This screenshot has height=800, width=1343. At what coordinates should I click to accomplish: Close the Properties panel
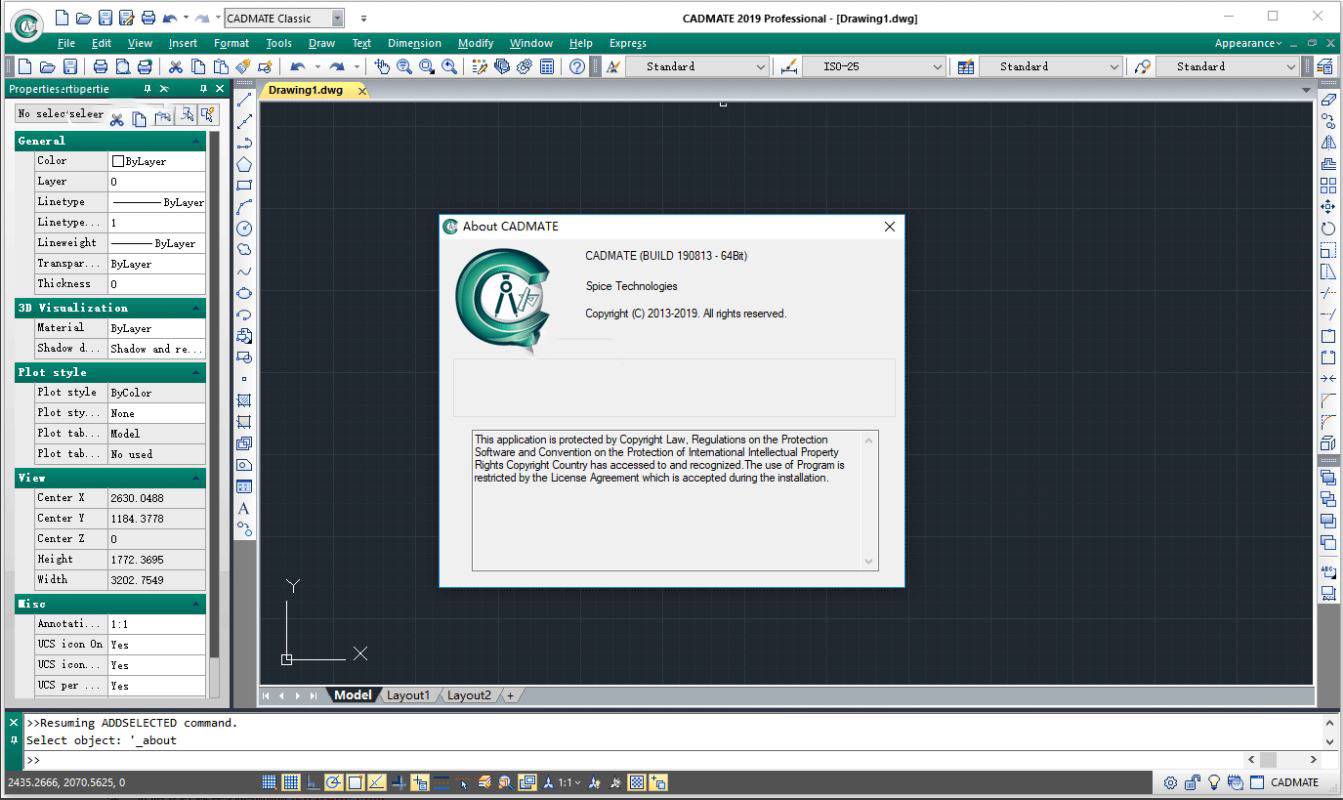pos(220,89)
